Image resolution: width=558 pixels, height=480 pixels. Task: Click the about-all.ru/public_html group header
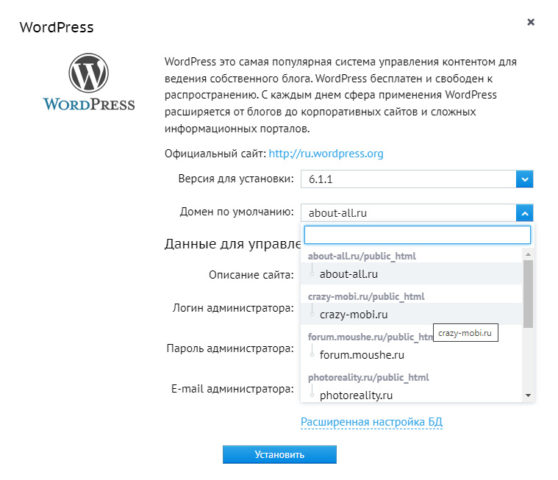[x=362, y=256]
